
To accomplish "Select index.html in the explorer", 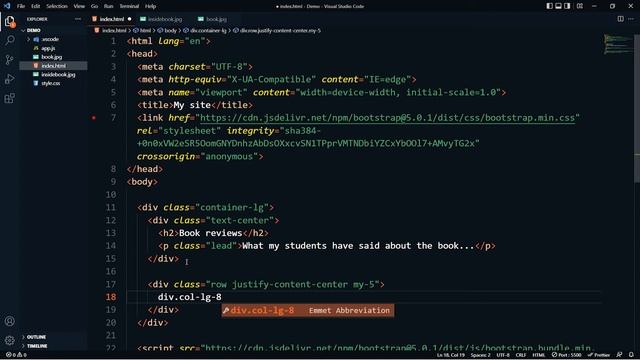I will click(53, 66).
